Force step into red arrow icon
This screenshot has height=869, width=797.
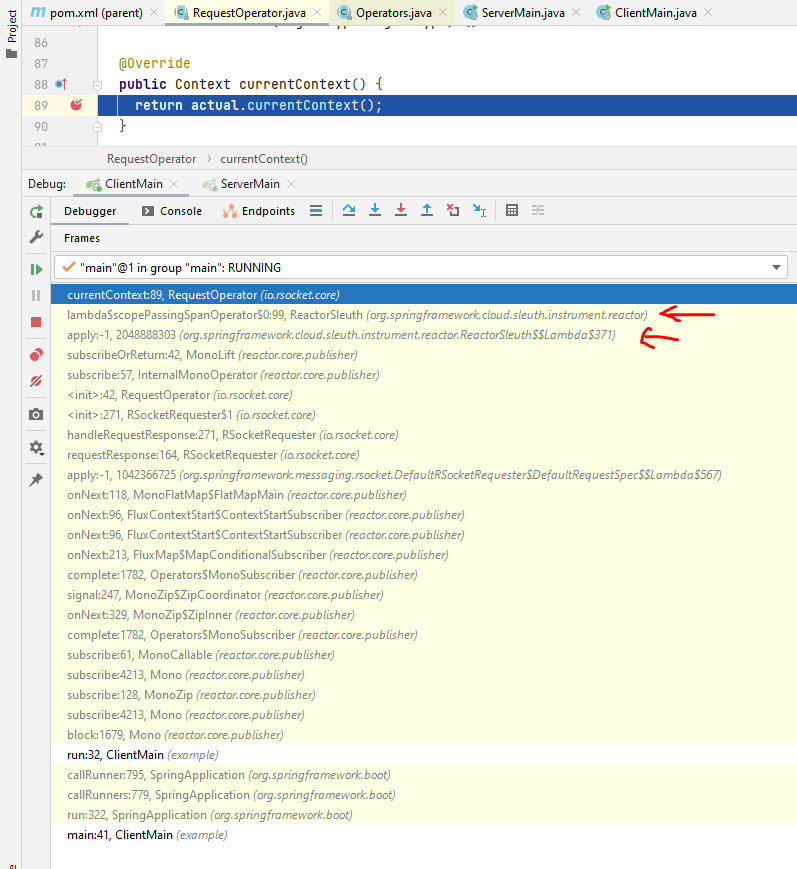(x=401, y=210)
